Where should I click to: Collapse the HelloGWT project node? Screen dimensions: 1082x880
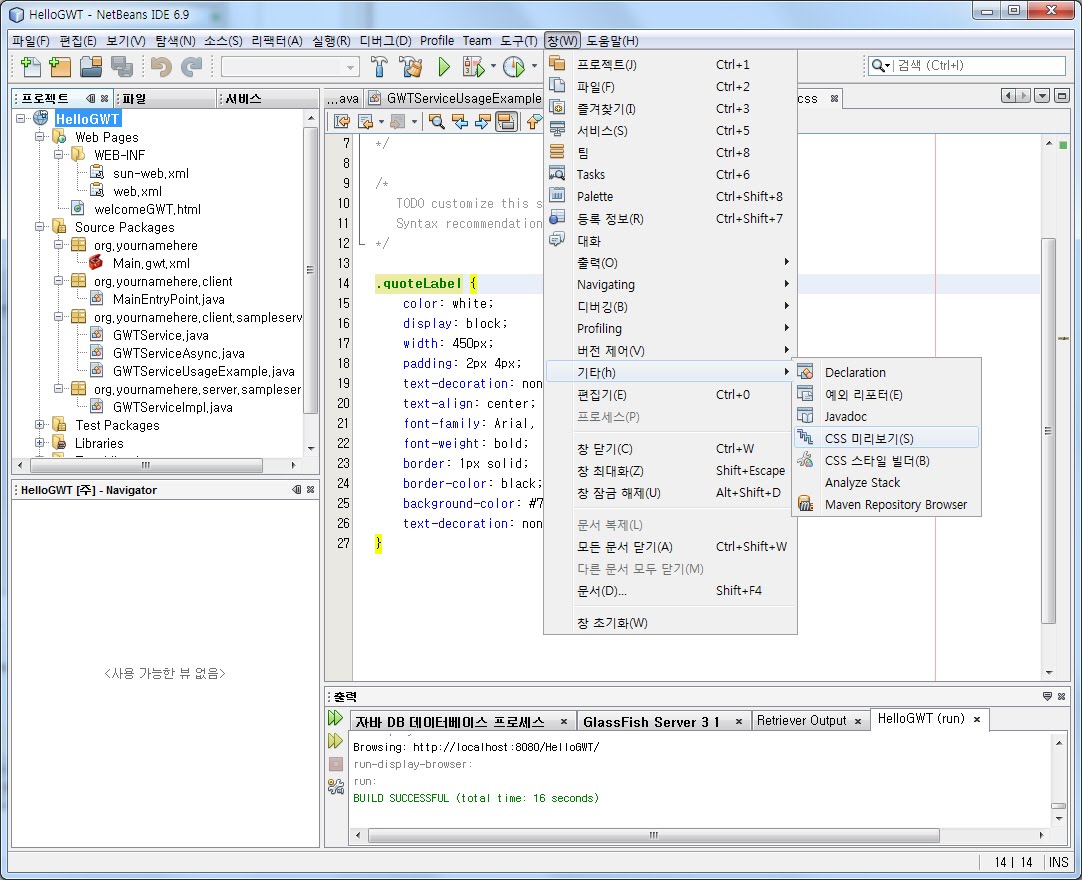[21, 119]
